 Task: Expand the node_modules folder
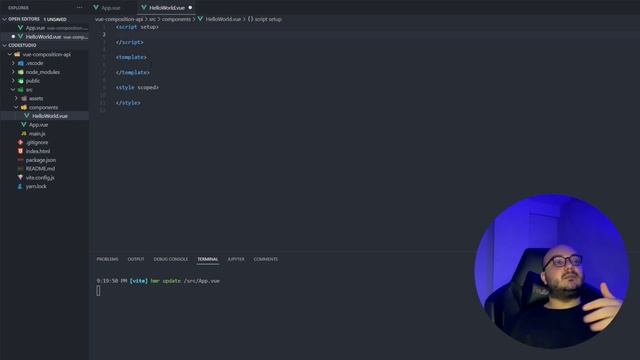point(13,72)
